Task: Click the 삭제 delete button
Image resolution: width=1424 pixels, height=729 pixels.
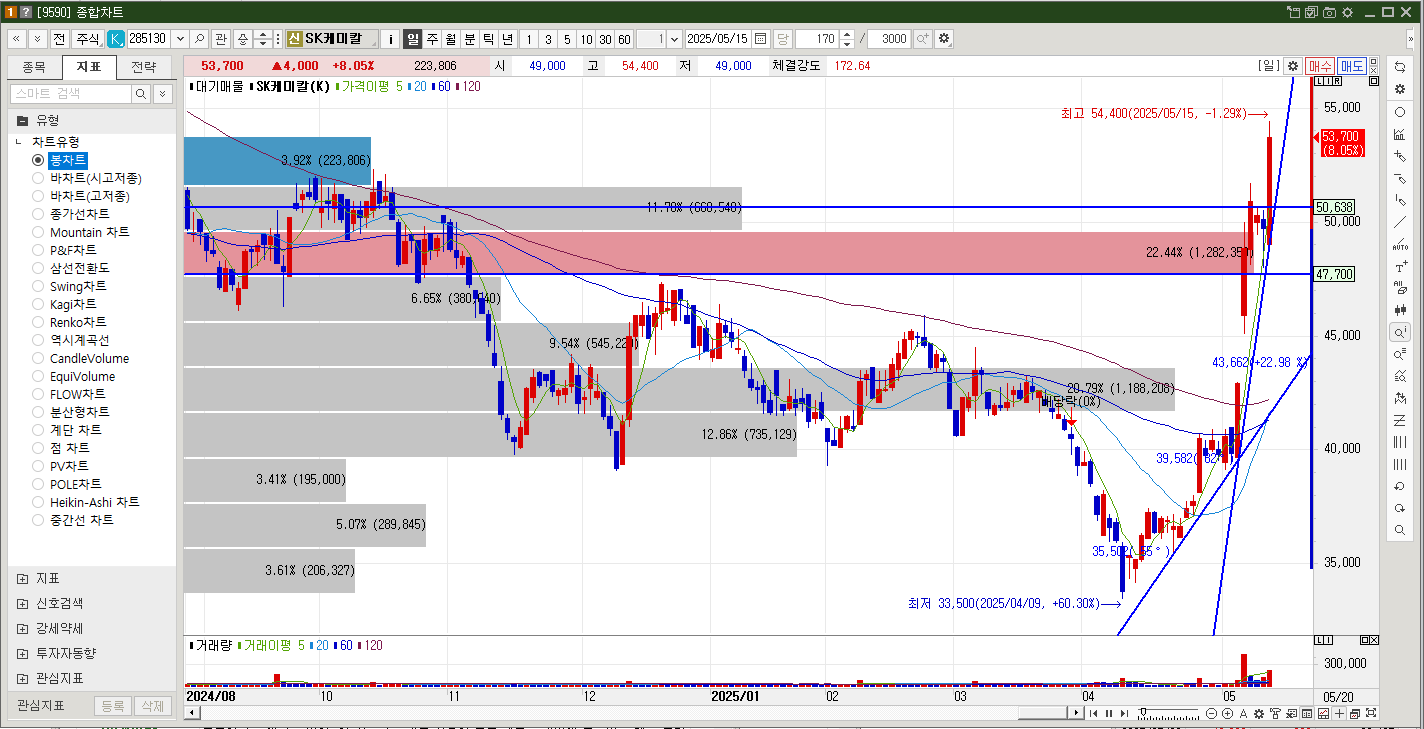Action: point(152,706)
